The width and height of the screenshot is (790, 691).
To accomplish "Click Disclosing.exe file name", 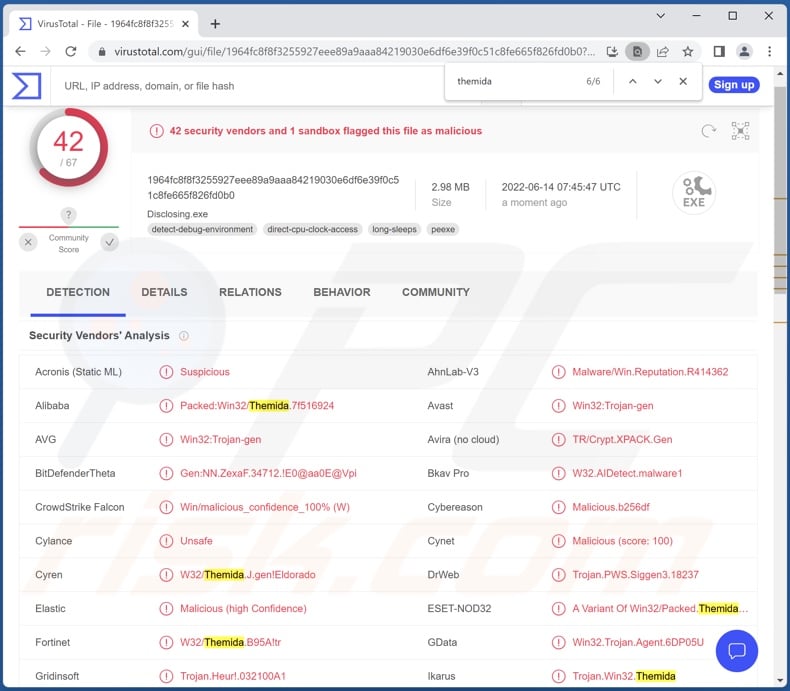I will coord(177,214).
